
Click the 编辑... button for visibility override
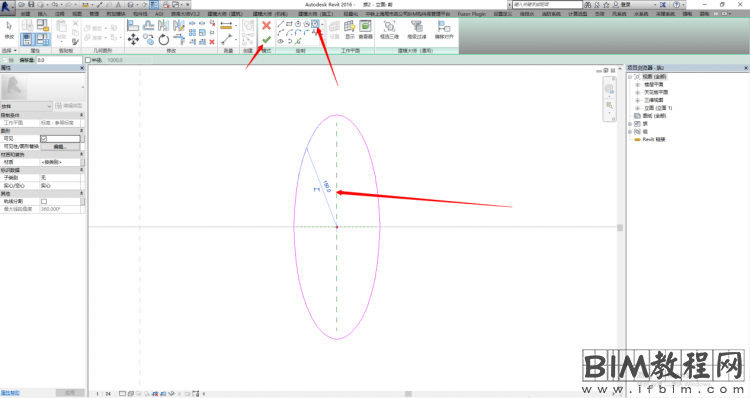[x=60, y=146]
